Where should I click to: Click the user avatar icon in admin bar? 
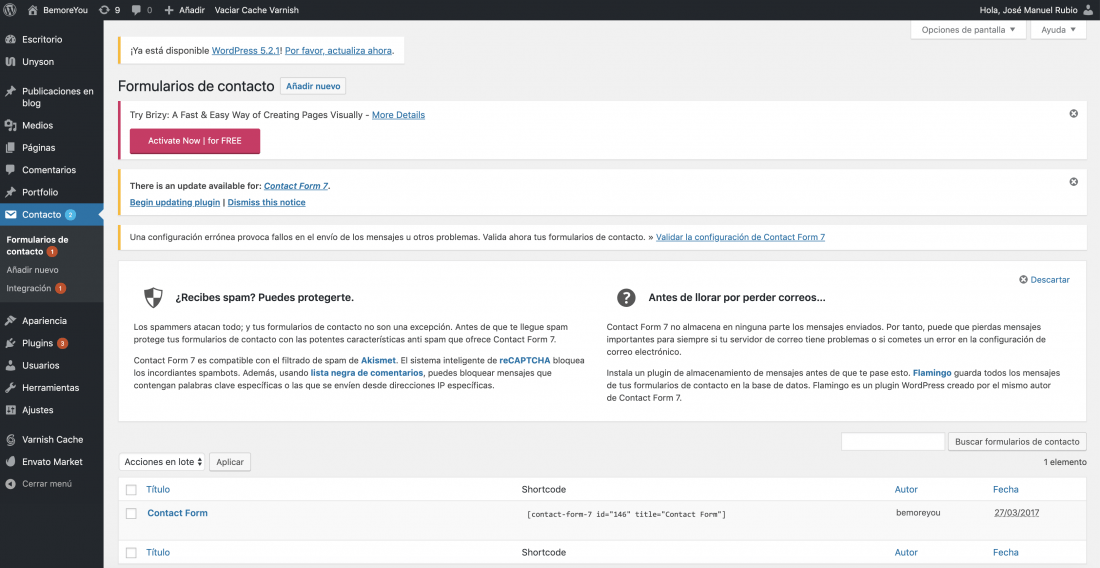[x=1088, y=10]
